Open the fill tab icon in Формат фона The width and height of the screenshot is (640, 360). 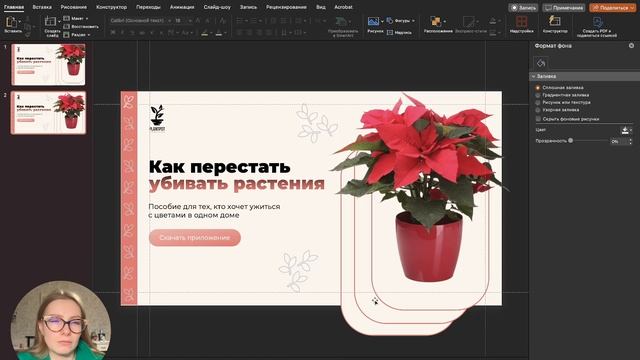pyautogui.click(x=541, y=63)
